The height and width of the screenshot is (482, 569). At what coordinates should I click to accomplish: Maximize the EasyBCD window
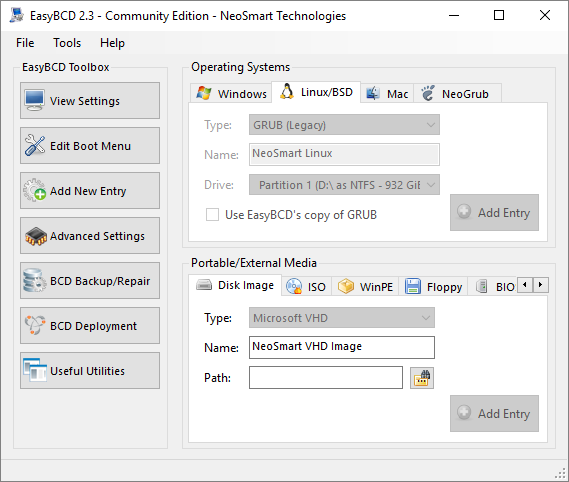click(499, 15)
